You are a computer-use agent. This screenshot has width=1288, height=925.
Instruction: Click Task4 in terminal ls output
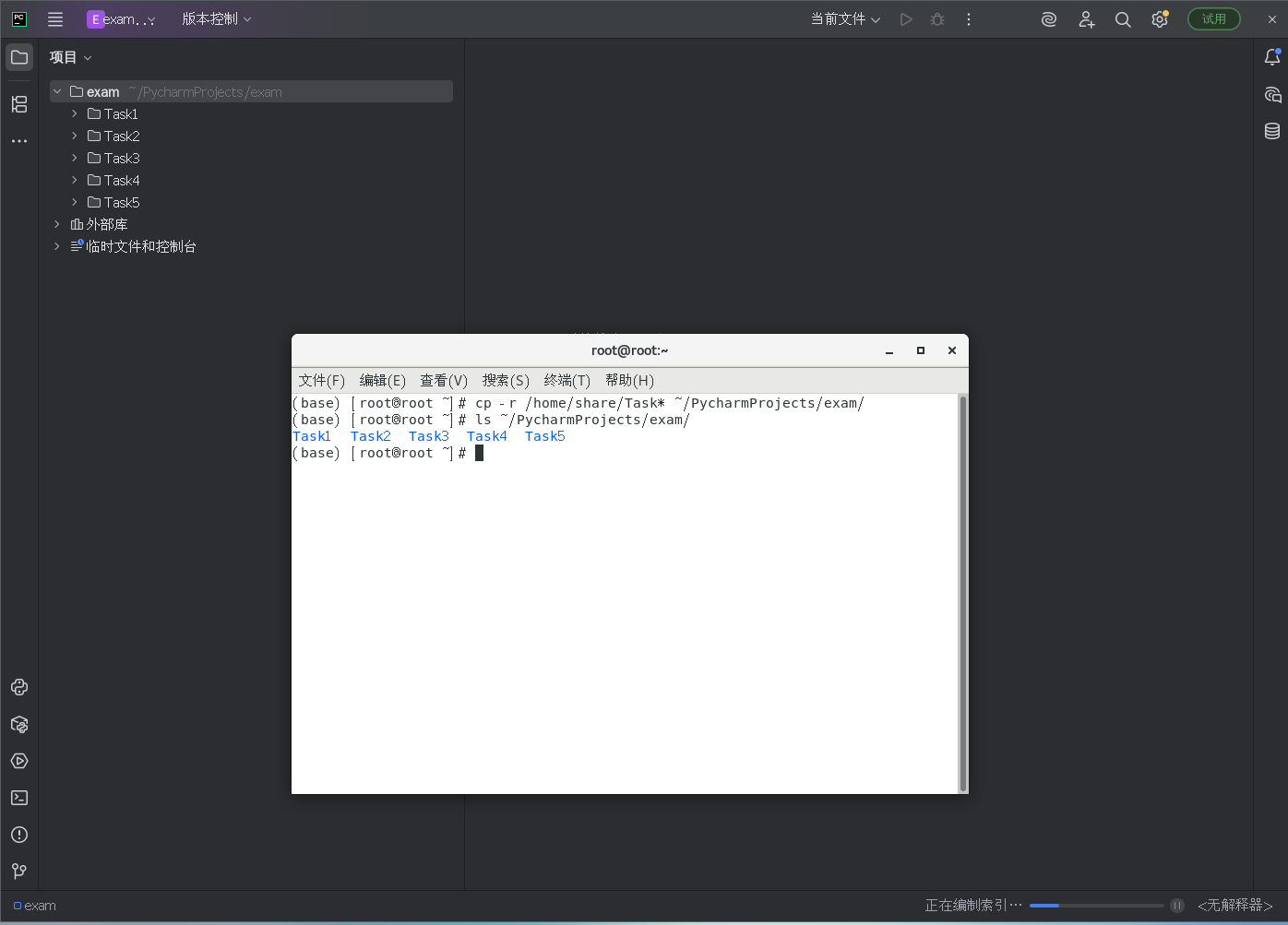(x=486, y=437)
